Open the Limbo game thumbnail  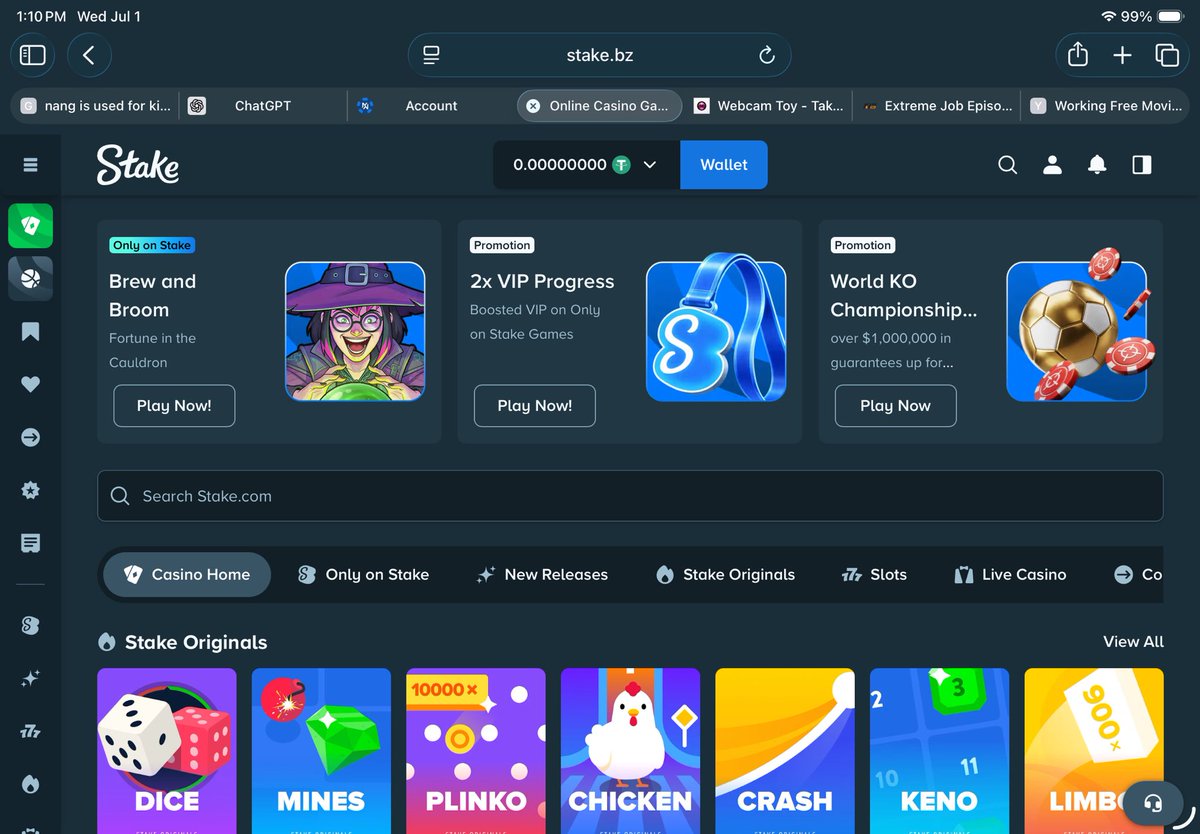[x=1094, y=751]
